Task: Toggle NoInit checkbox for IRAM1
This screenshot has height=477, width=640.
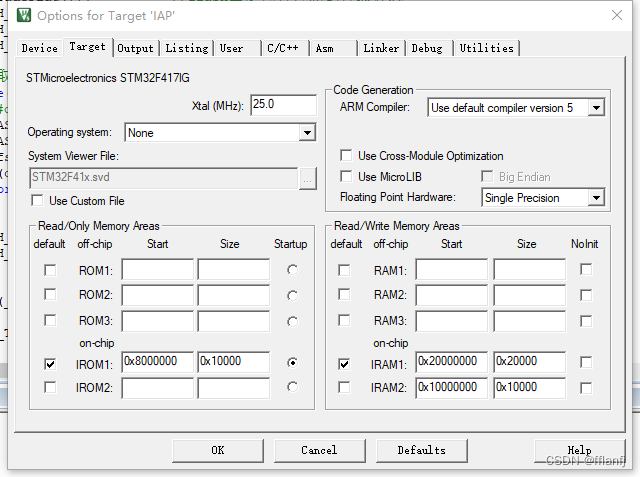Action: (x=586, y=362)
